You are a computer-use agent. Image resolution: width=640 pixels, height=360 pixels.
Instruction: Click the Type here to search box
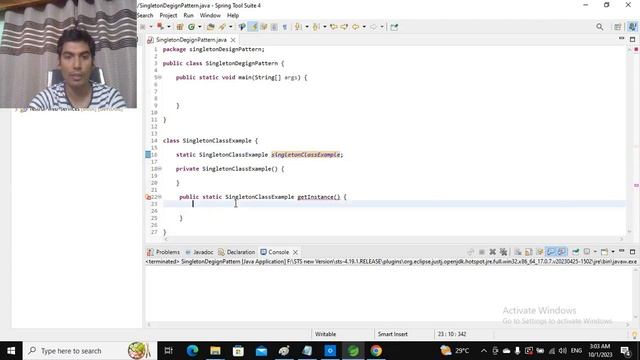(x=90, y=351)
